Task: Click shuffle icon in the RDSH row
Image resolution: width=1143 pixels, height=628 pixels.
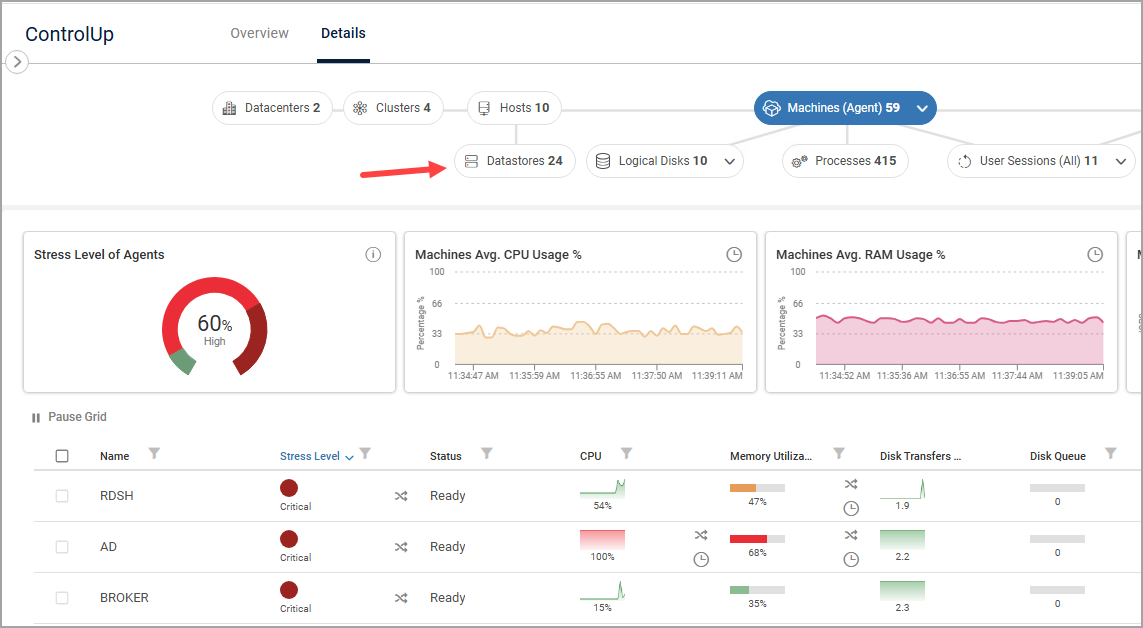Action: click(x=401, y=496)
